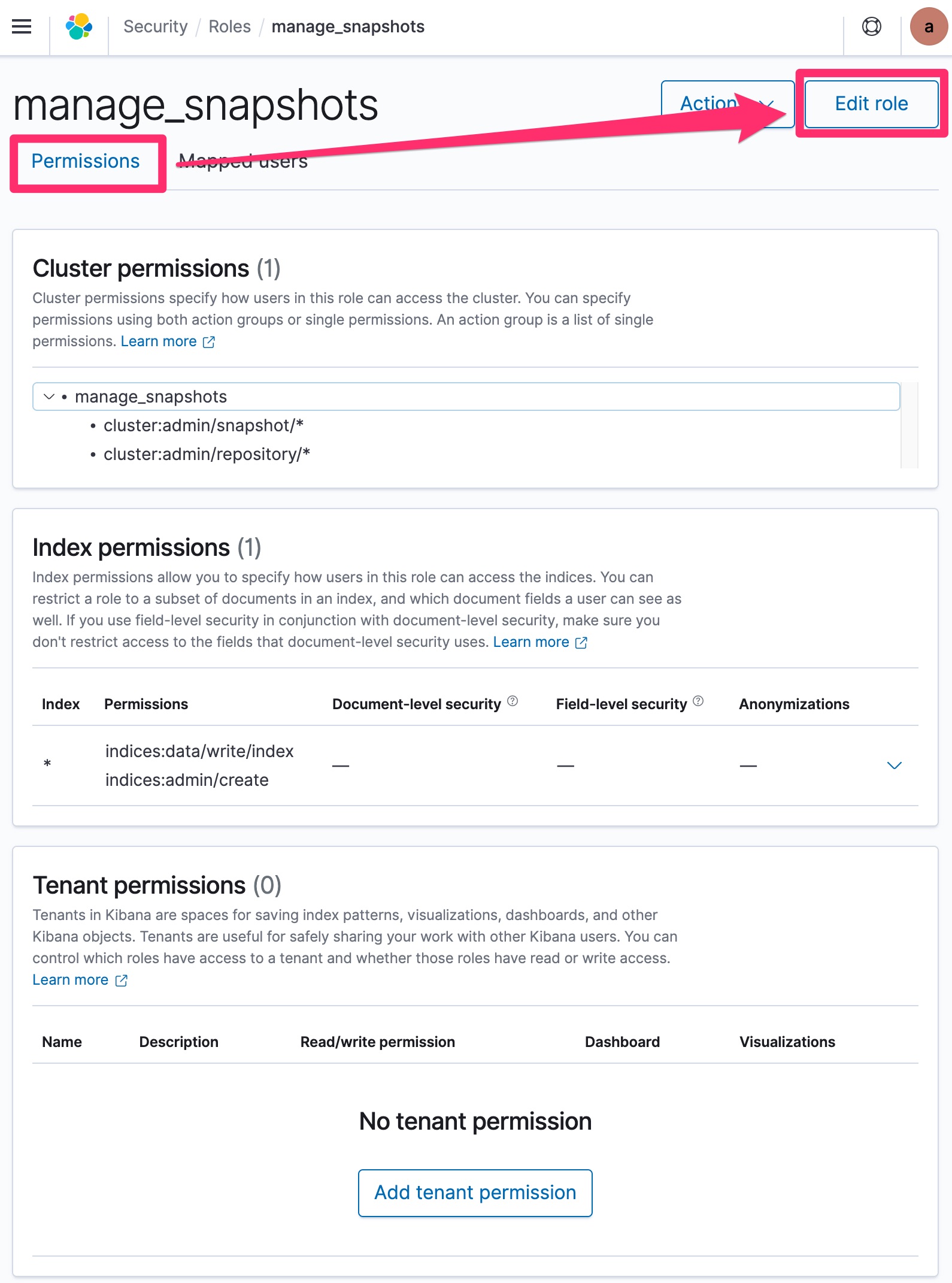This screenshot has height=1283, width=952.
Task: Collapse the manage_snapshots action group
Action: pos(49,397)
